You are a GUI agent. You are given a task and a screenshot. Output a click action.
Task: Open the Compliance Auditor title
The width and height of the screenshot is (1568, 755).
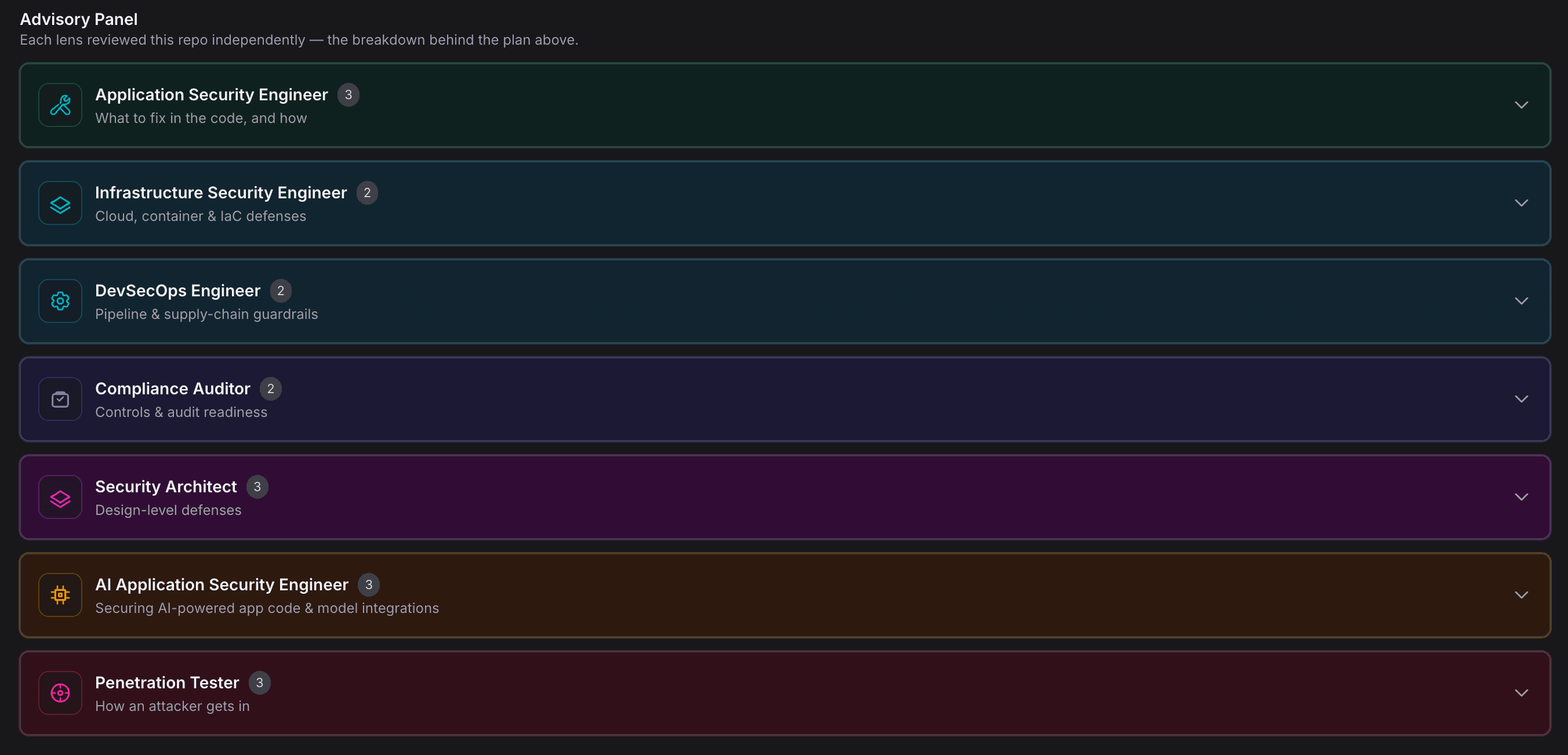[172, 389]
